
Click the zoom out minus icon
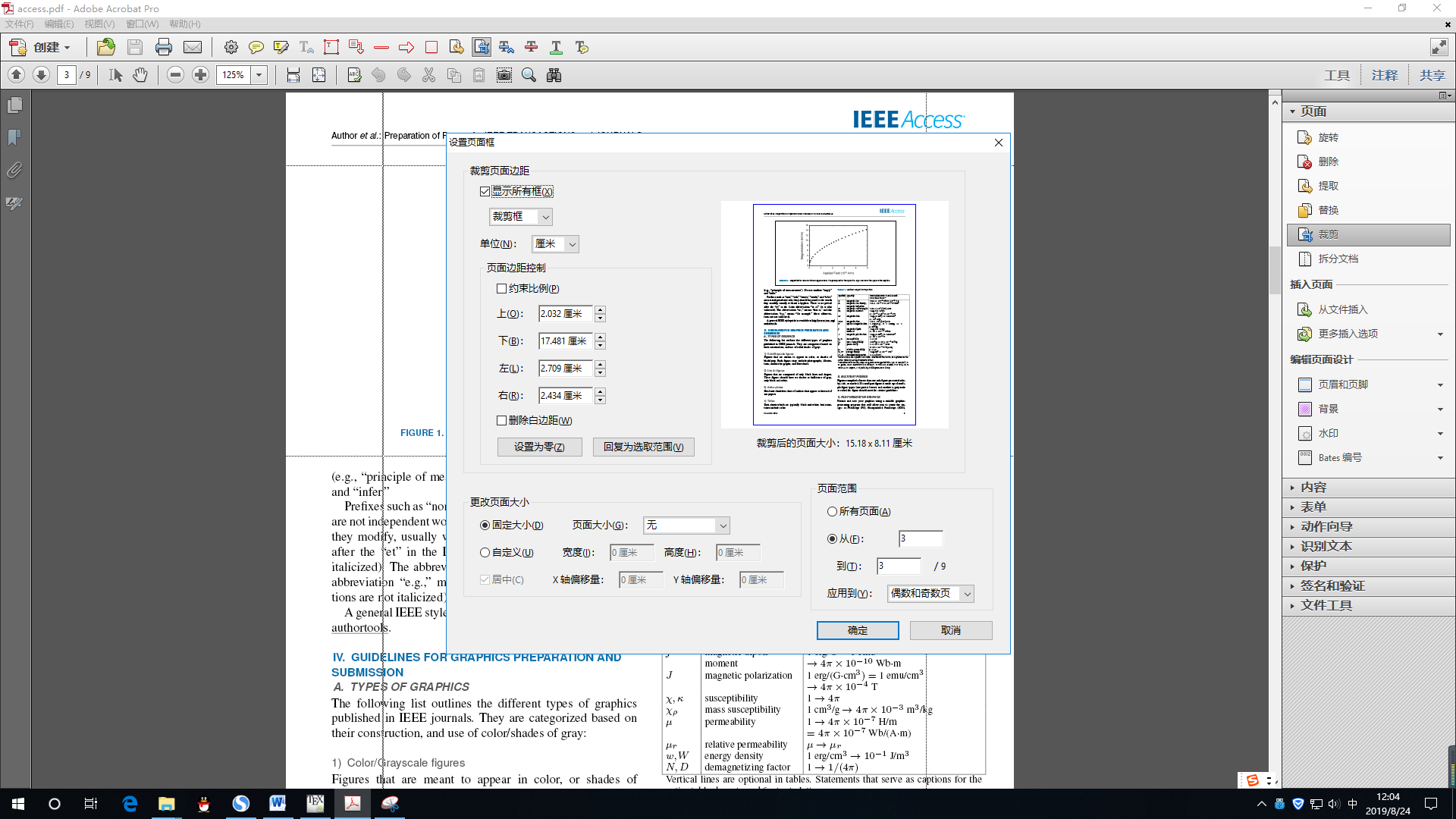pos(175,74)
